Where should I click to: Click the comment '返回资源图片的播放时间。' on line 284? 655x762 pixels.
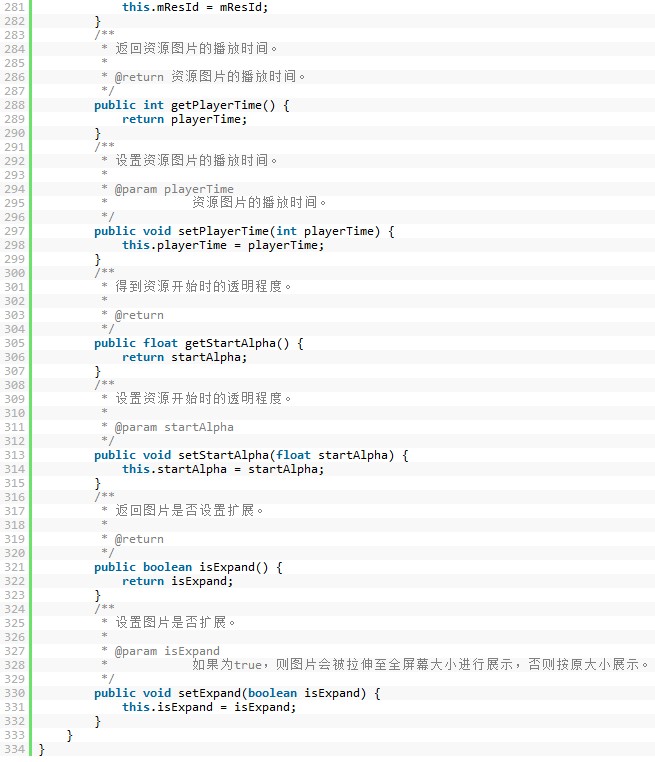[196, 49]
